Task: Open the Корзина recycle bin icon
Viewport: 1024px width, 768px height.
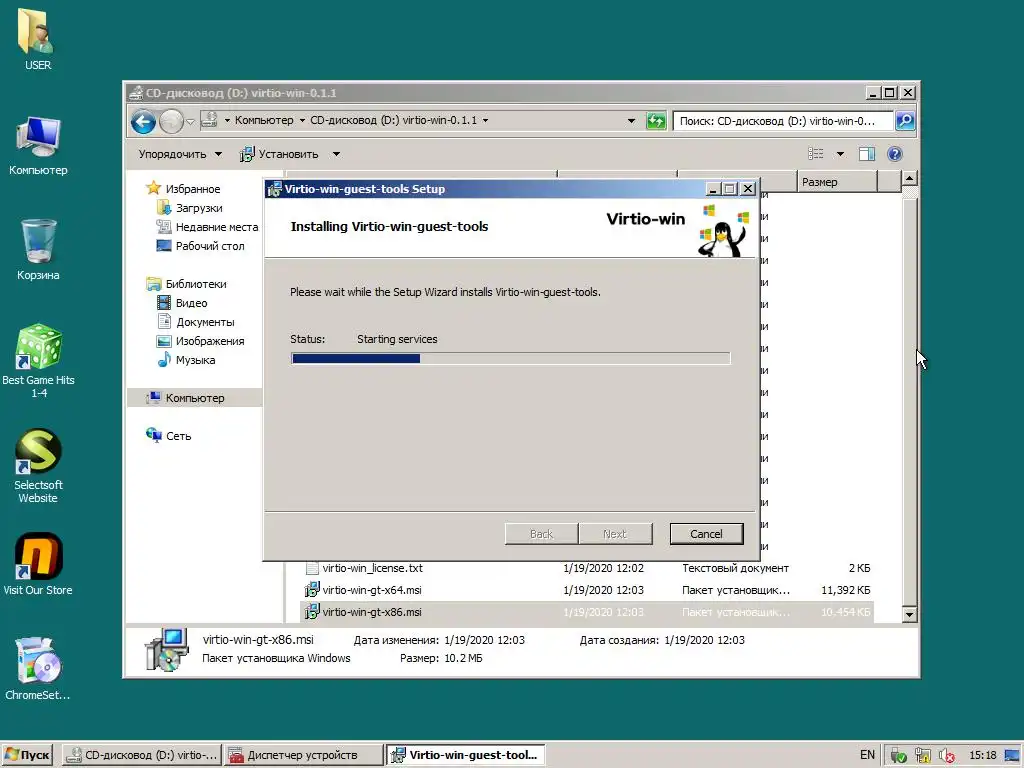Action: tap(38, 250)
